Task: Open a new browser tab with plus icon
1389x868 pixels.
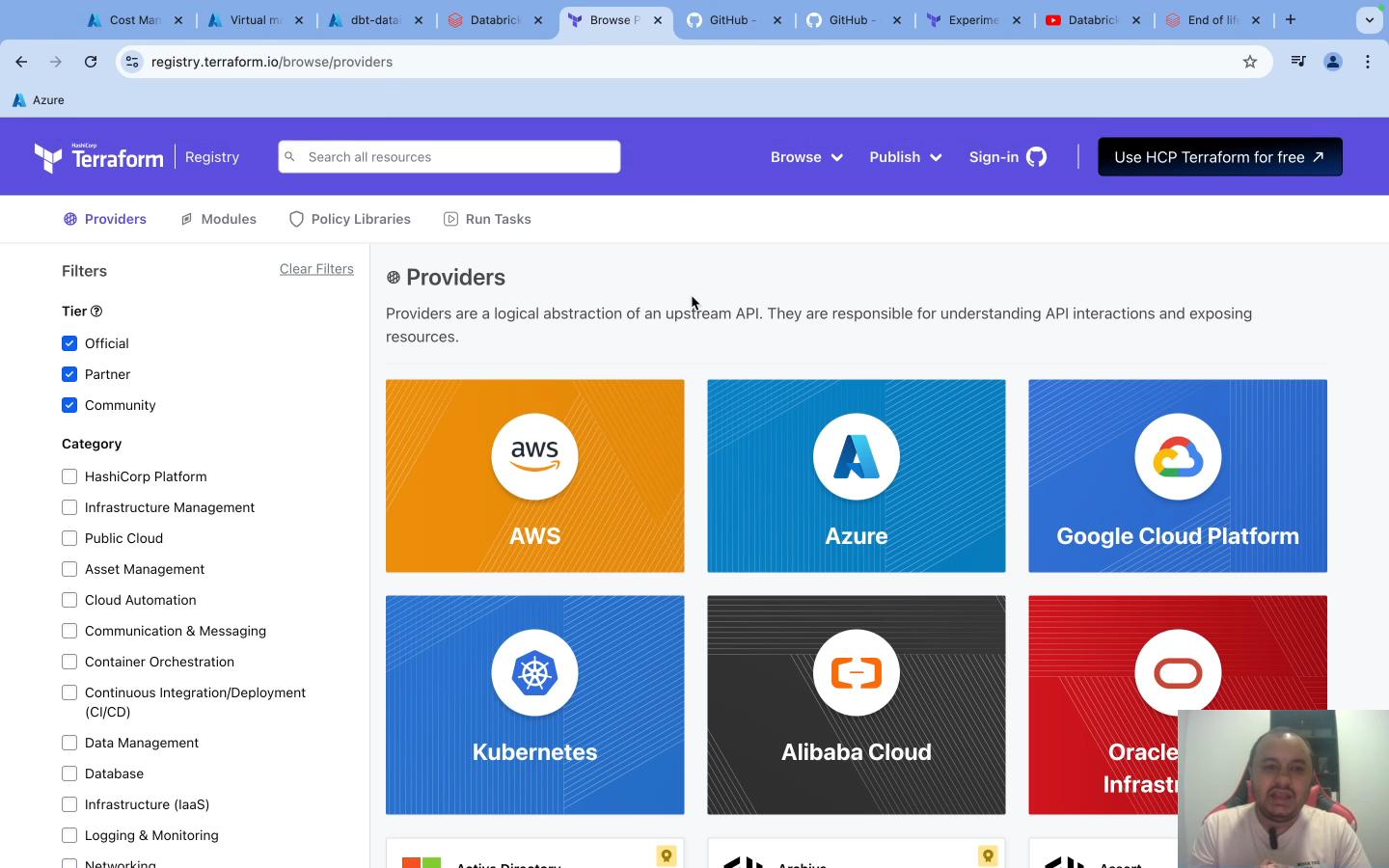Action: click(1291, 19)
